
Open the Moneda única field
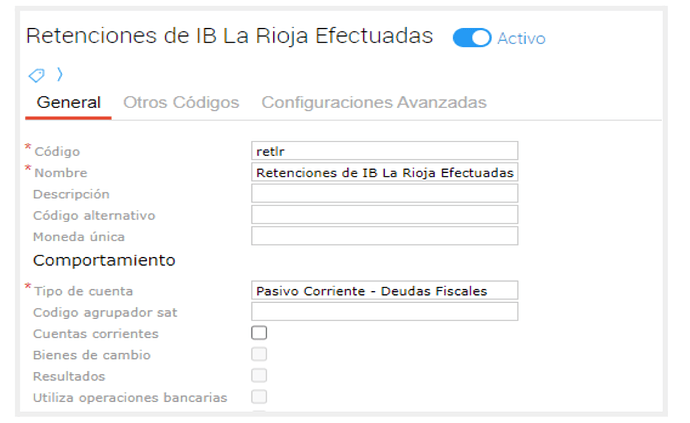(384, 236)
